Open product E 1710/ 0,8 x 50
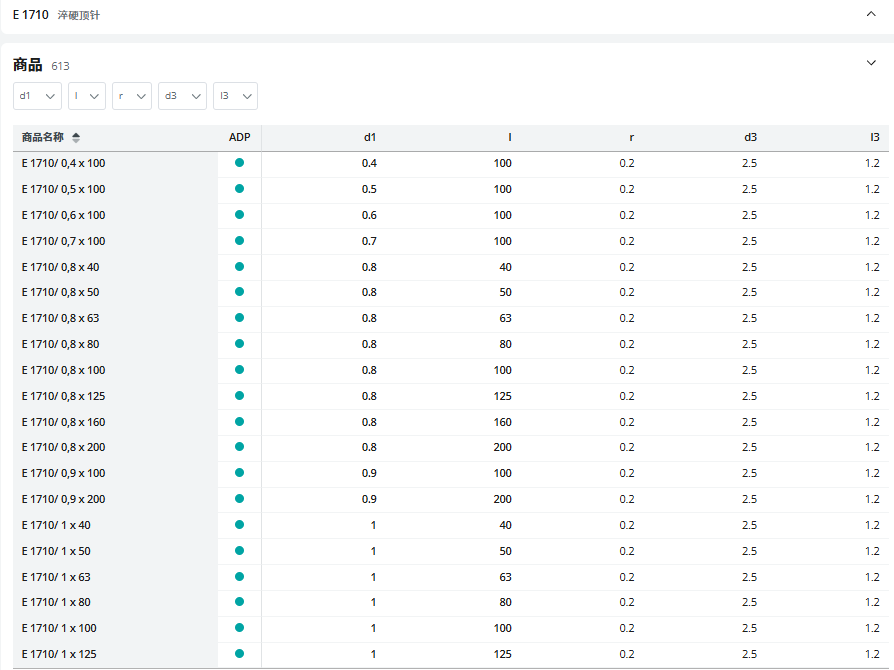The height and width of the screenshot is (670, 894). tap(60, 293)
